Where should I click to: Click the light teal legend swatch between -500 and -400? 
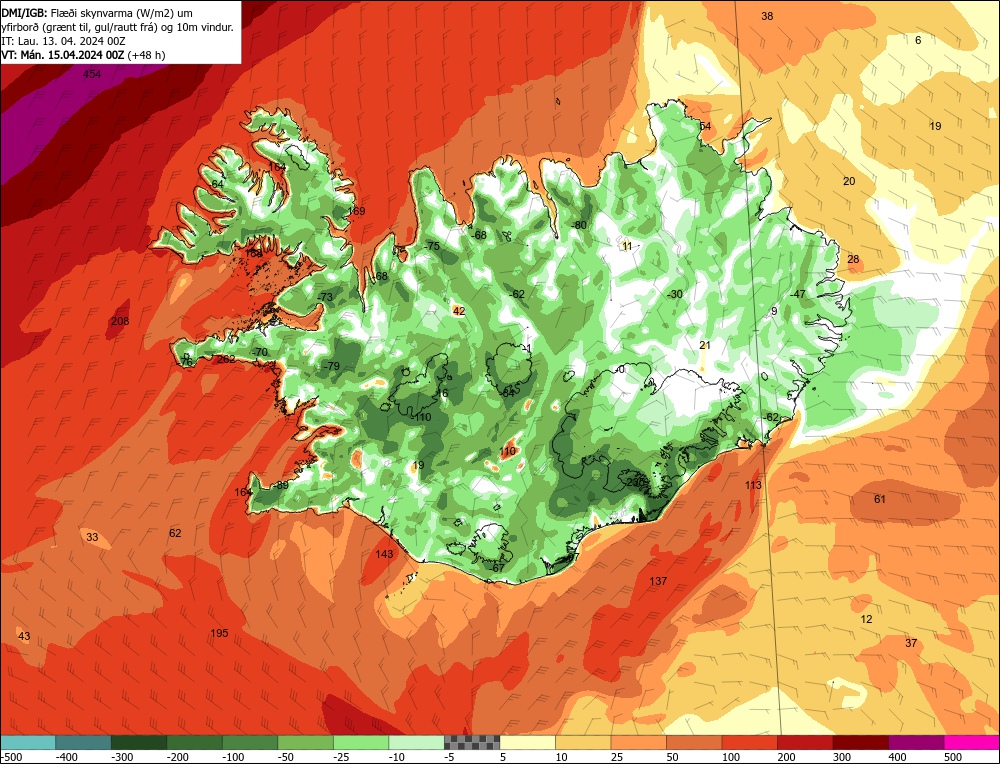tap(28, 742)
